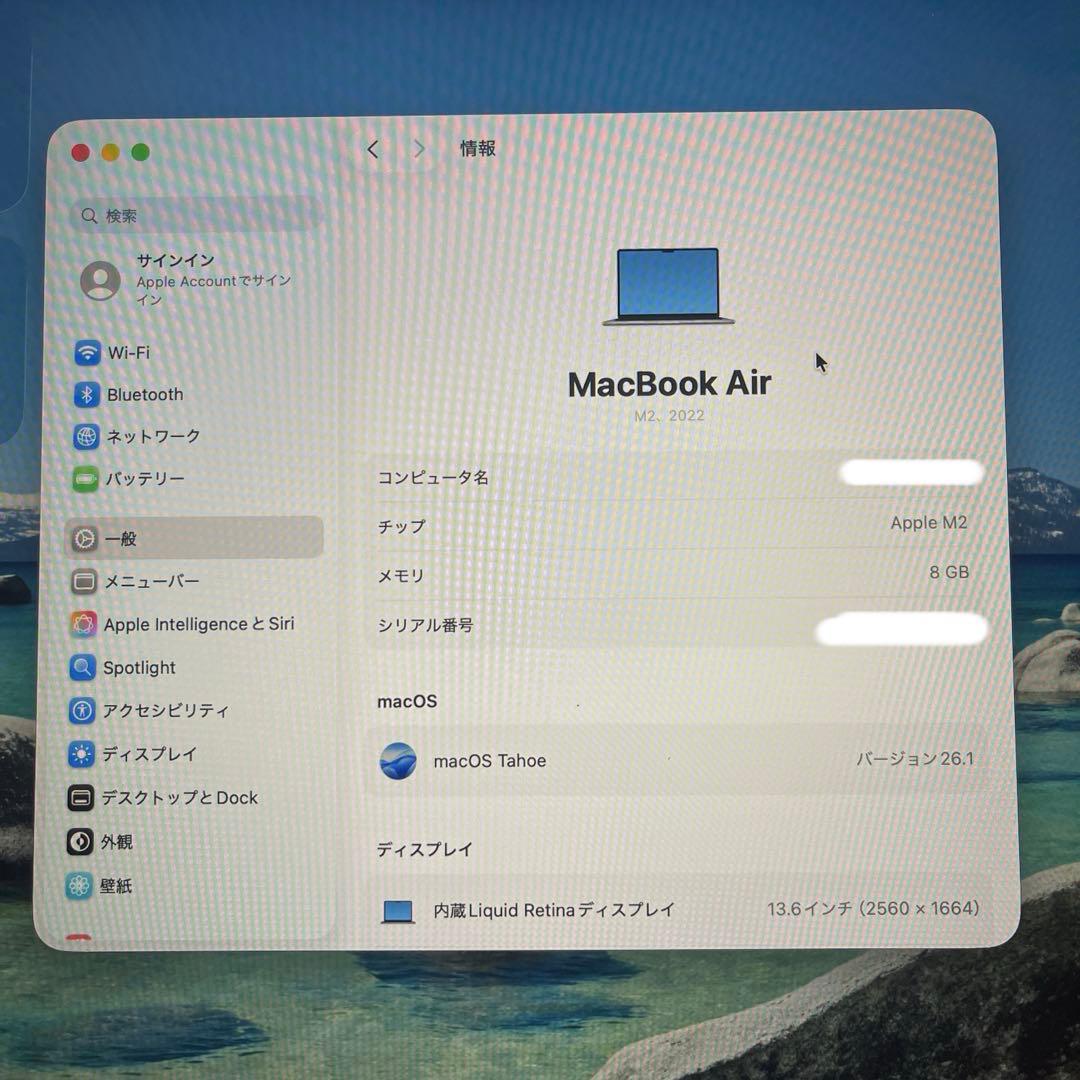Navigate back with the left arrow

tap(372, 148)
